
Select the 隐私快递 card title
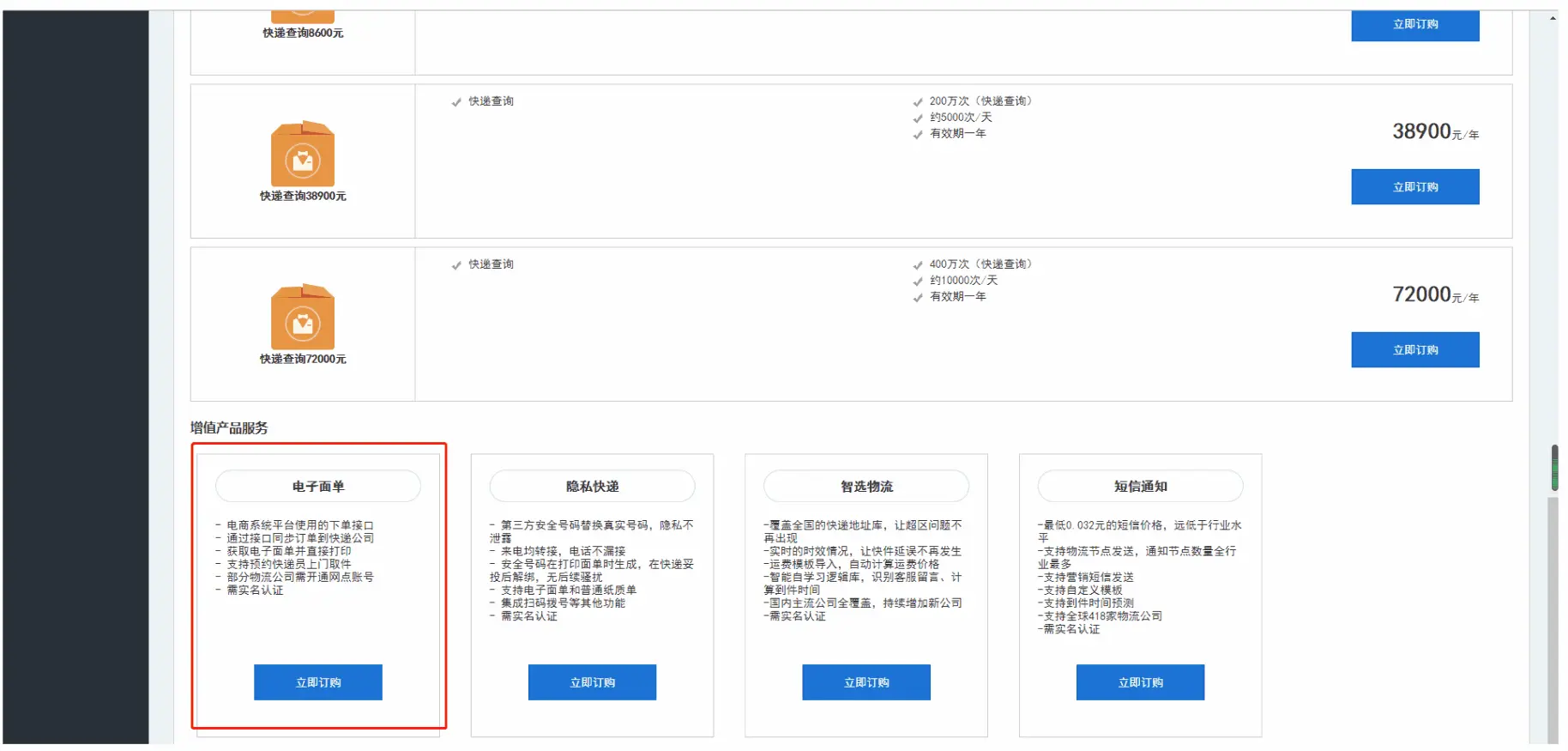coord(592,487)
